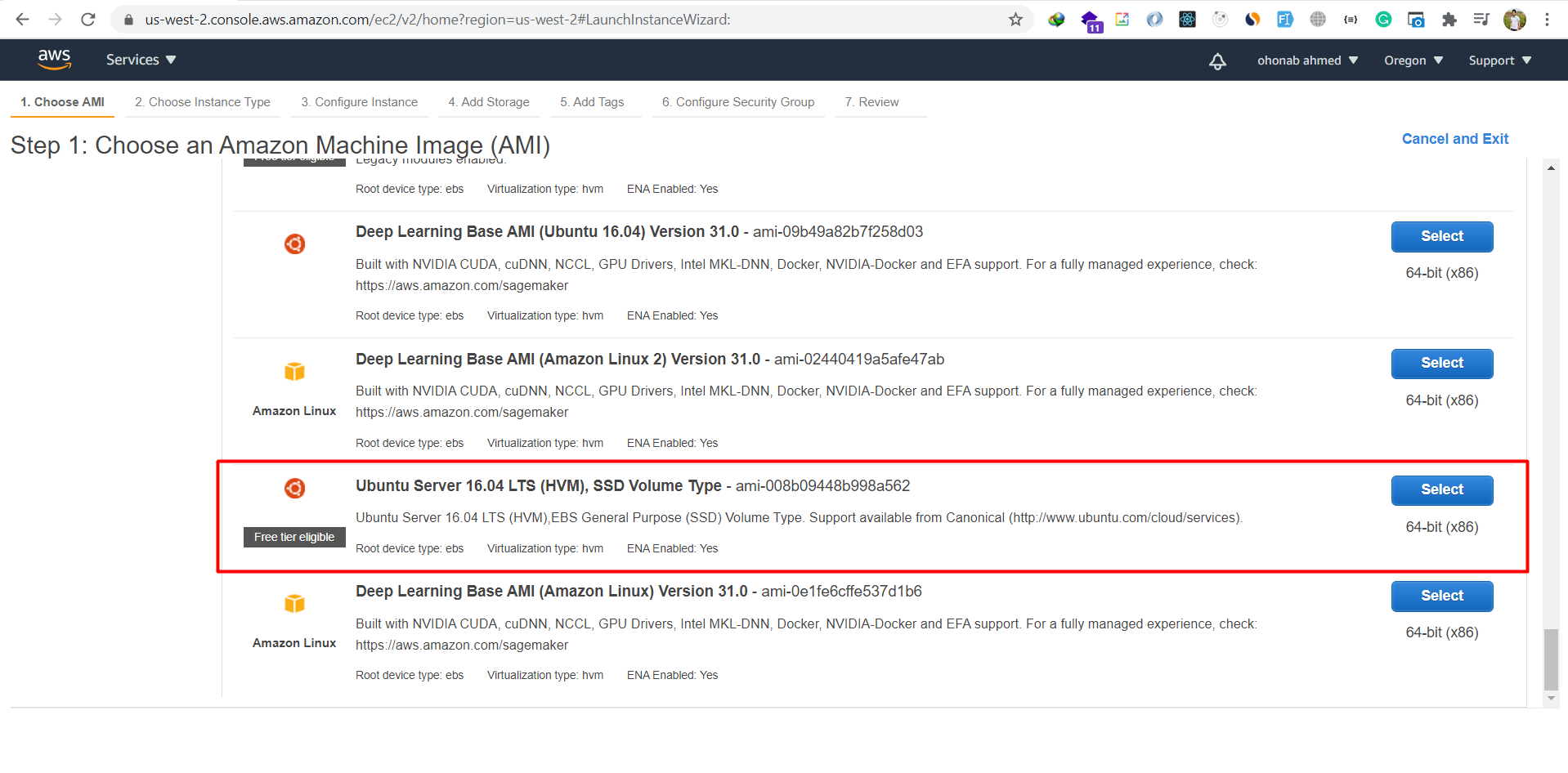This screenshot has width=1568, height=773.
Task: Go to the 3. Configure Instance step
Action: pos(359,102)
